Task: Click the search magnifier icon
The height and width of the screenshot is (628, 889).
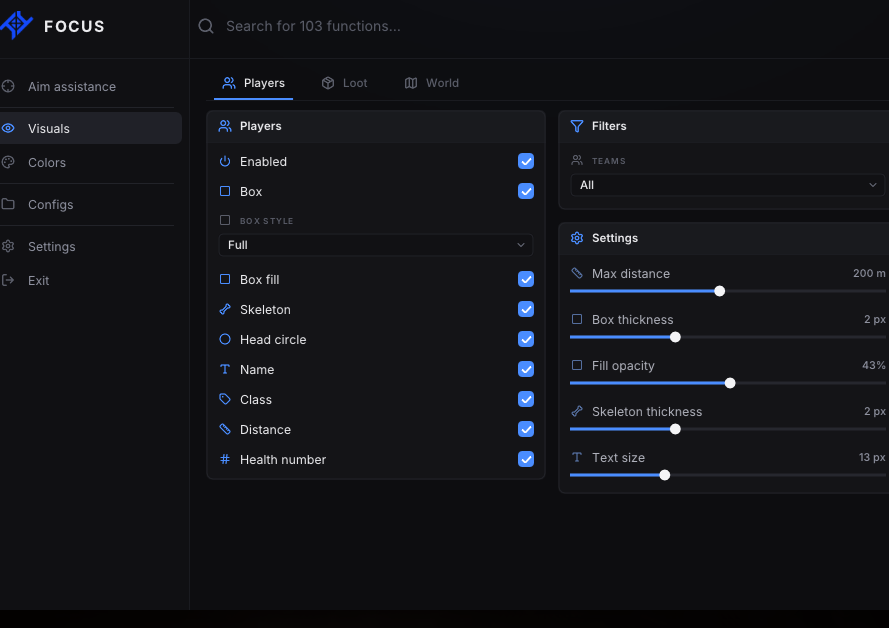Action: [x=206, y=26]
